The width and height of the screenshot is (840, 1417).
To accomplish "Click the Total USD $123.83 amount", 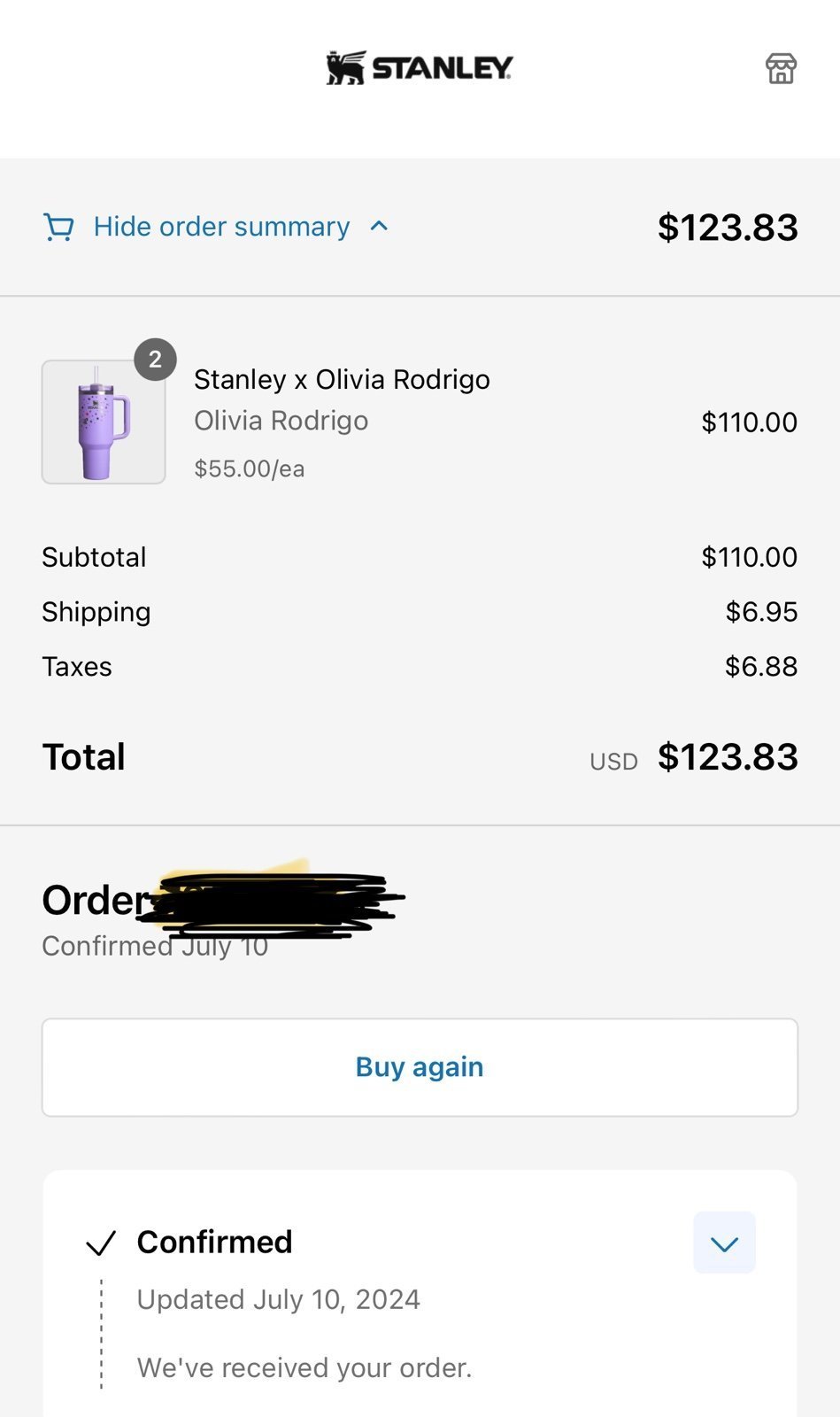I will [x=728, y=757].
